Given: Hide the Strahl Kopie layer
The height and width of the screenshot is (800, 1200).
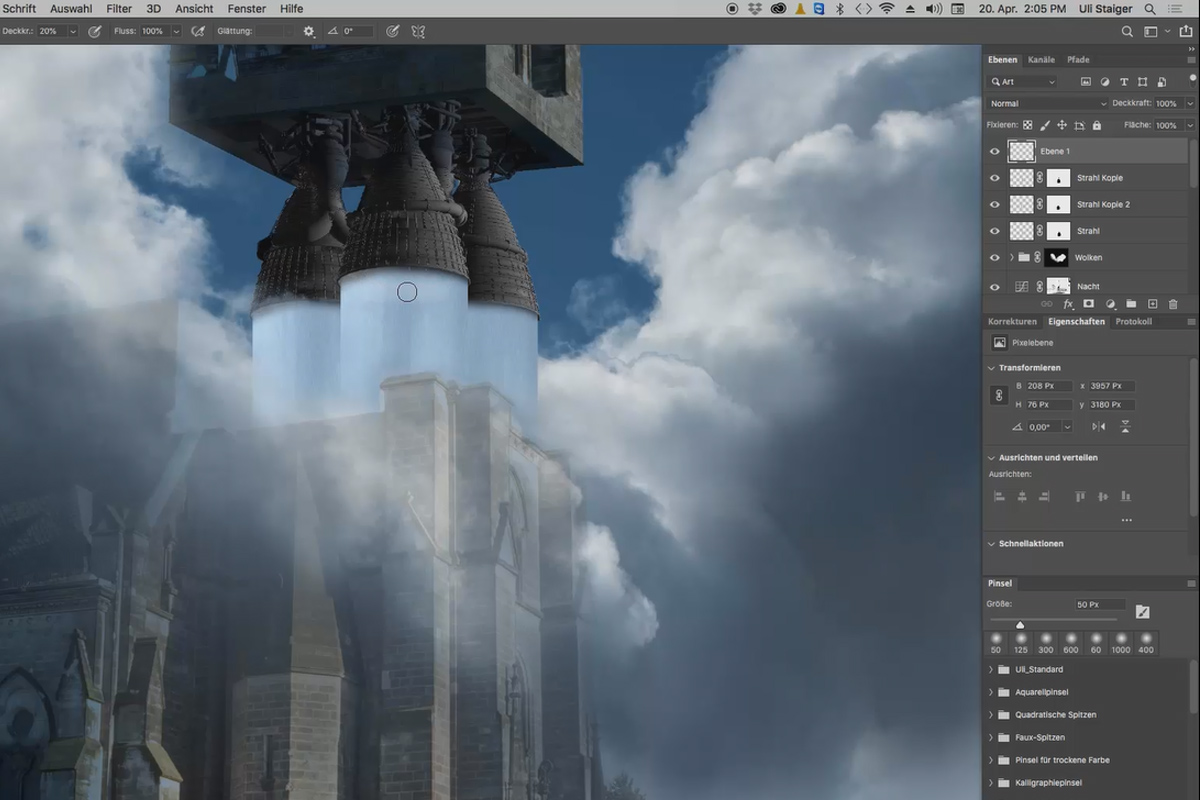Looking at the screenshot, I should [994, 178].
